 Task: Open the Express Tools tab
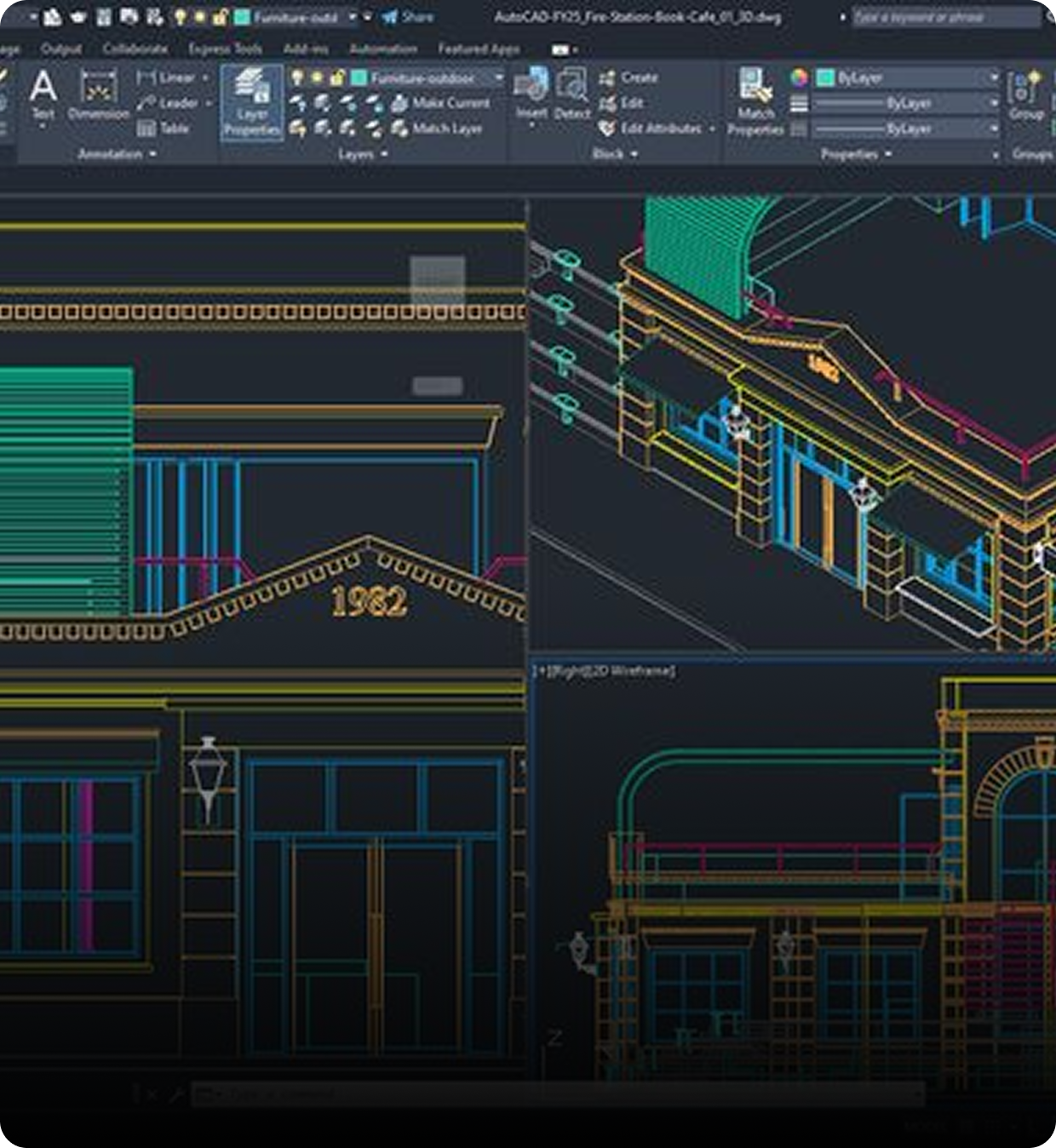click(x=225, y=49)
